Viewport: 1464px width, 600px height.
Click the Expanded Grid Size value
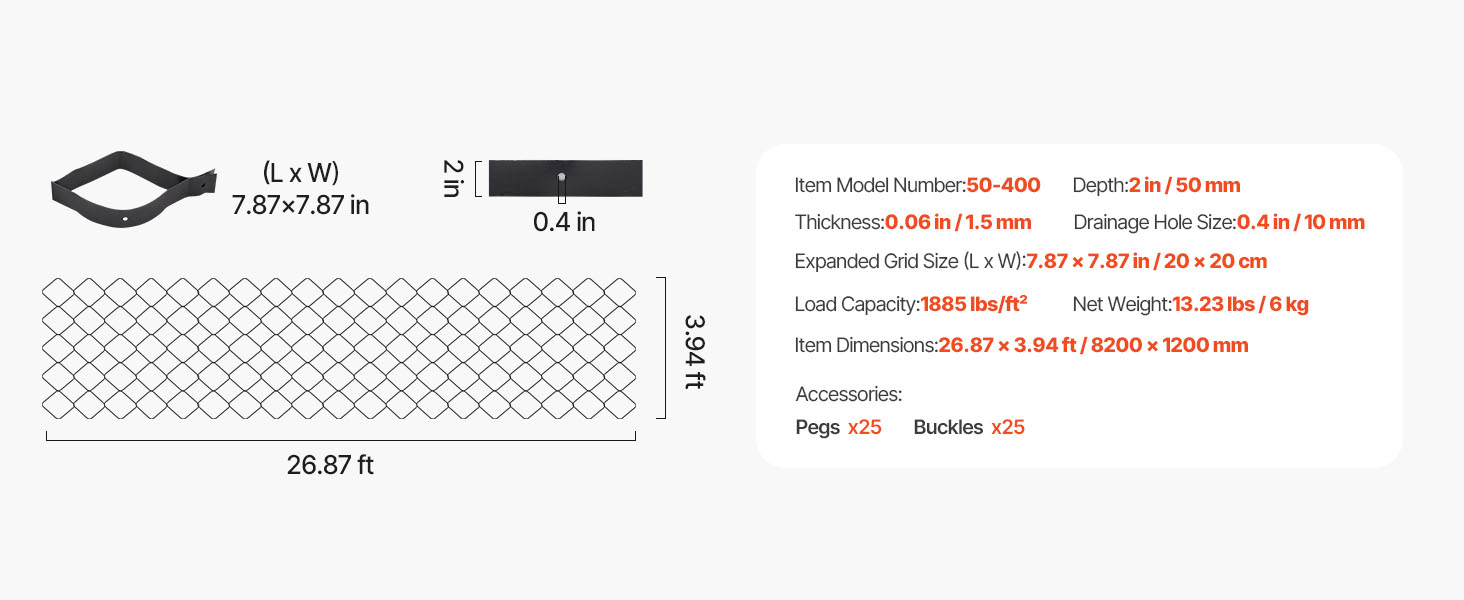click(1147, 261)
